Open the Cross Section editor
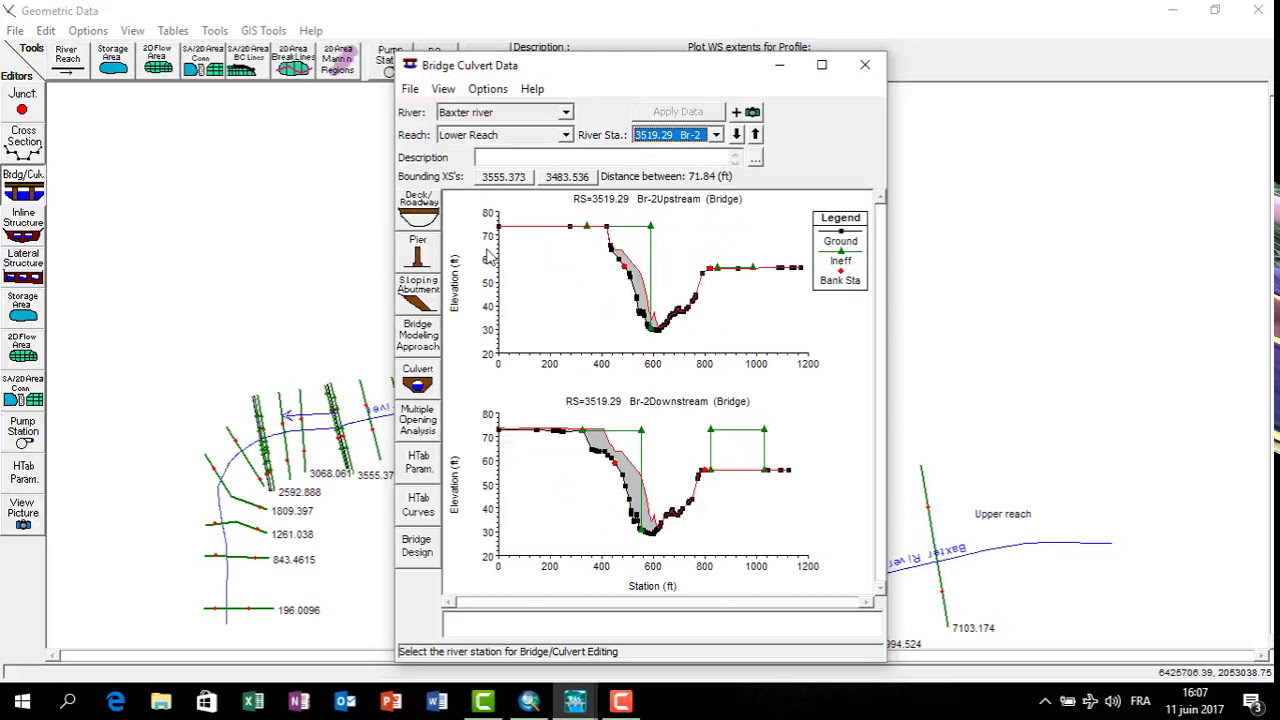 (x=22, y=143)
